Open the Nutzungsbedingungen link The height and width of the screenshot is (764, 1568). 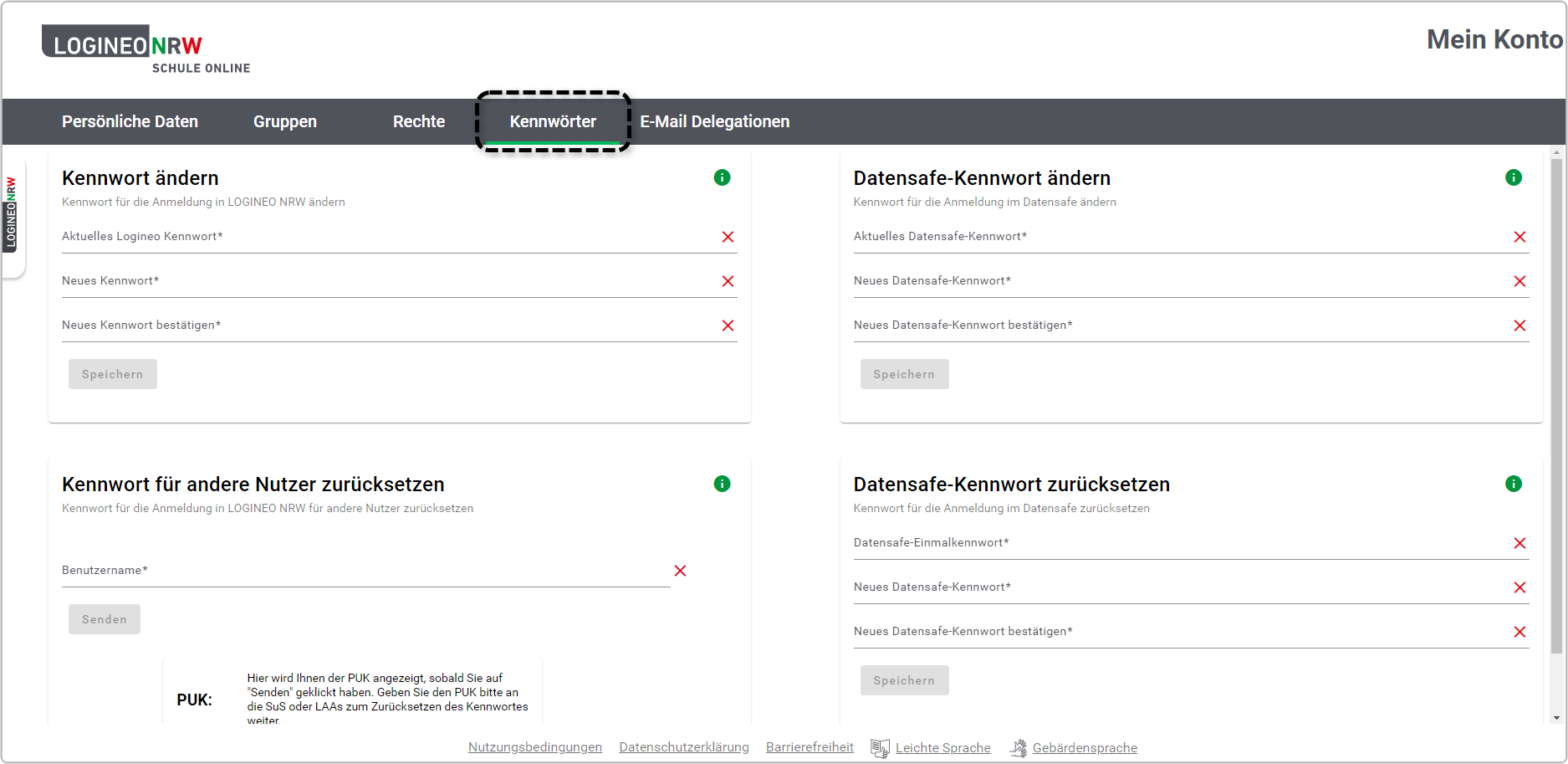(x=535, y=747)
